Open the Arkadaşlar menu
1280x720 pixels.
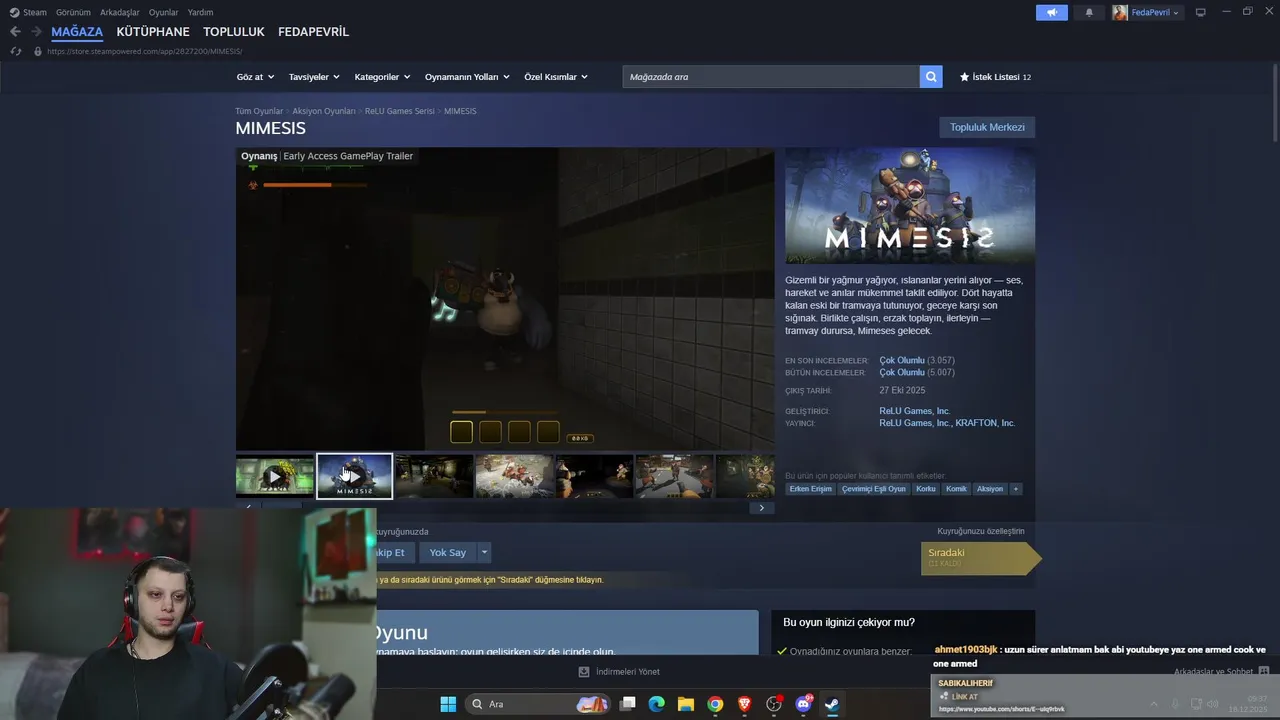[x=120, y=12]
